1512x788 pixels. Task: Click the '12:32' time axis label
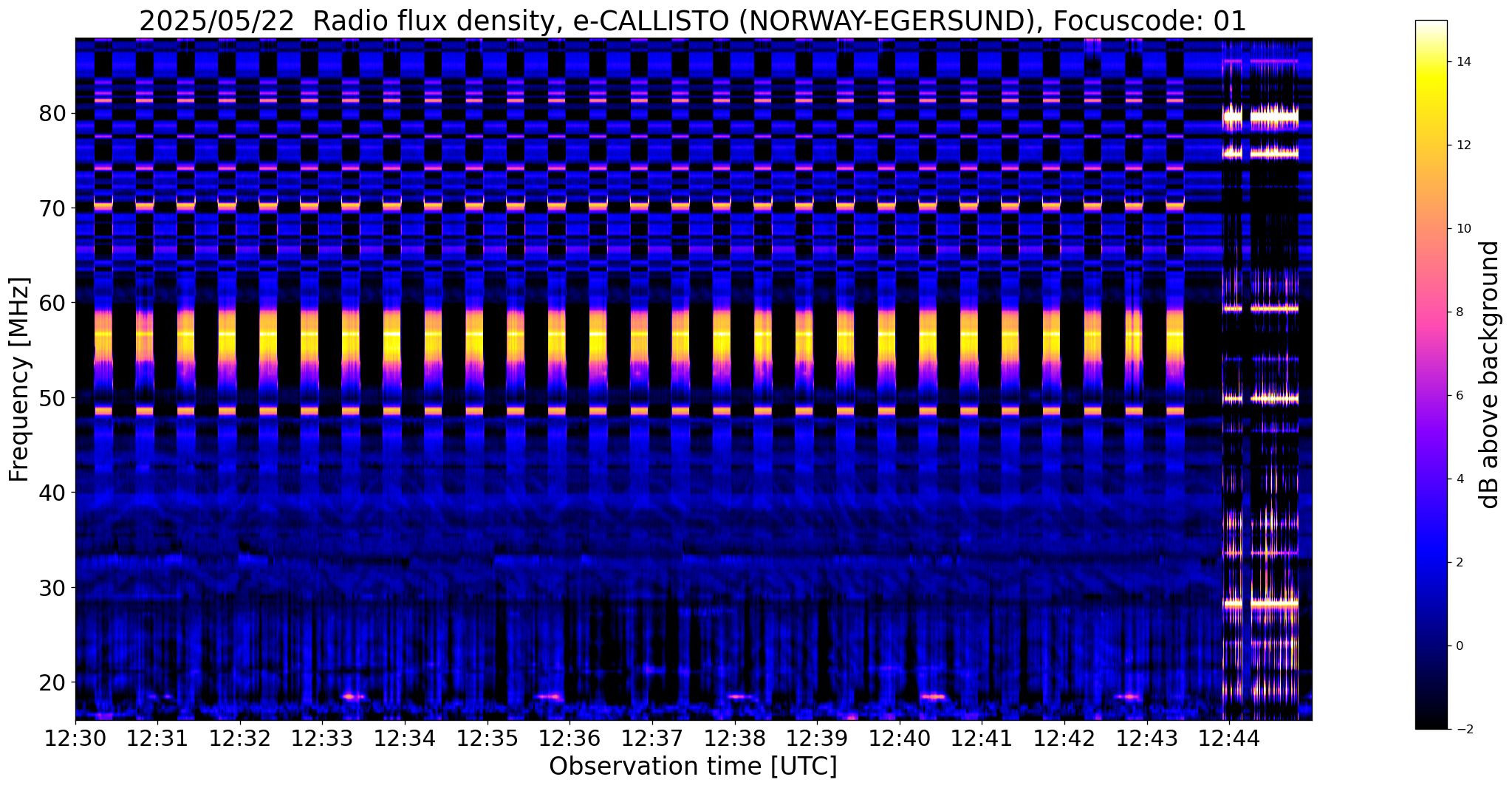tap(240, 738)
